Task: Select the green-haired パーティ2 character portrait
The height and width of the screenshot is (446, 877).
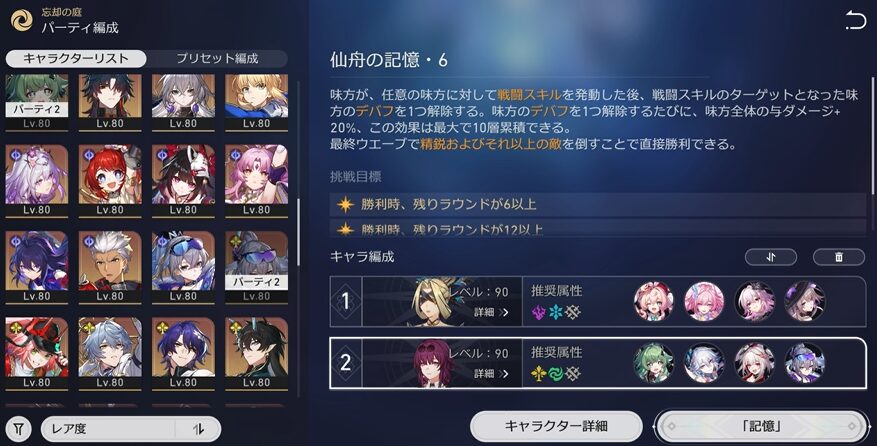Action: pos(37,102)
